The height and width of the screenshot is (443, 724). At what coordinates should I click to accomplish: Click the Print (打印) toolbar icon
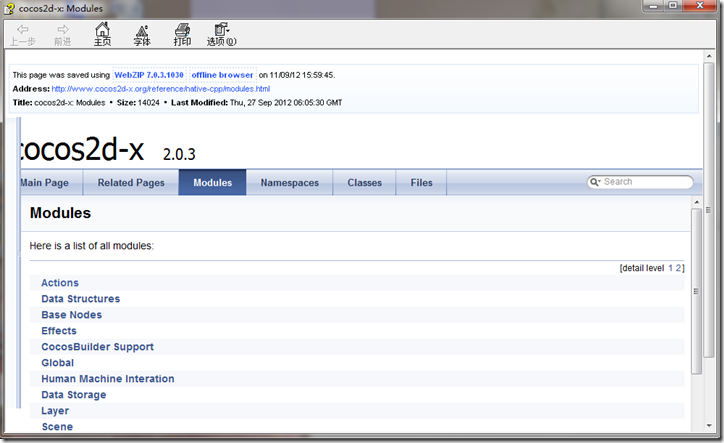182,34
